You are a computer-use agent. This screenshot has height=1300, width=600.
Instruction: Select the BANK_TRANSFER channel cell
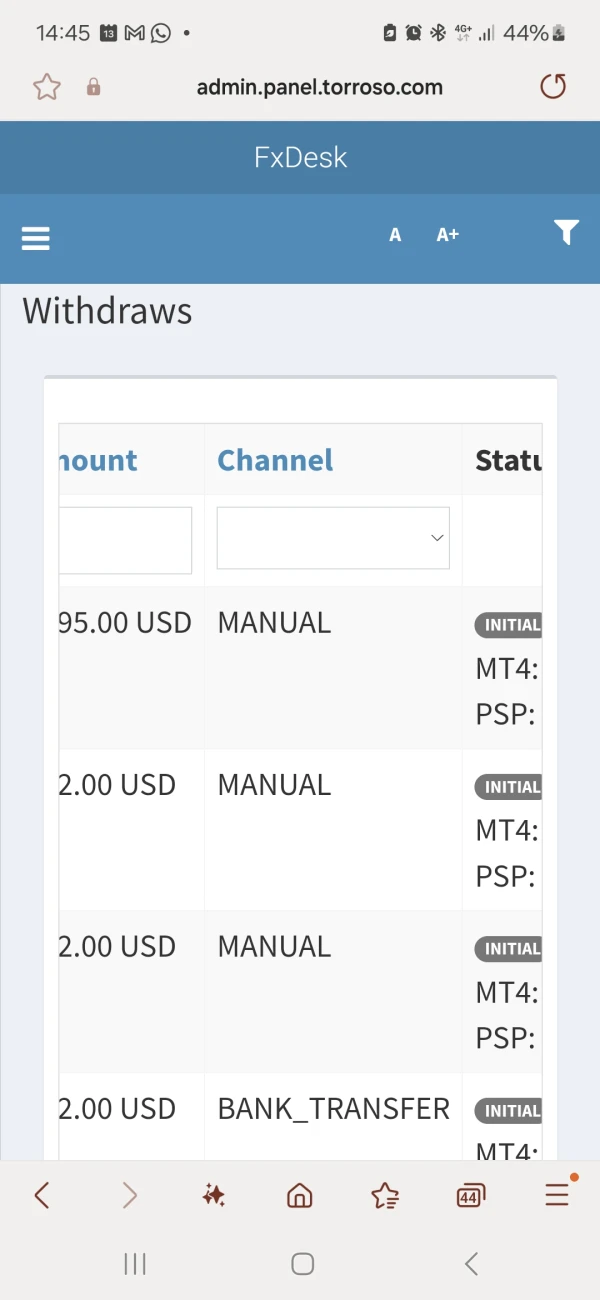click(333, 1109)
